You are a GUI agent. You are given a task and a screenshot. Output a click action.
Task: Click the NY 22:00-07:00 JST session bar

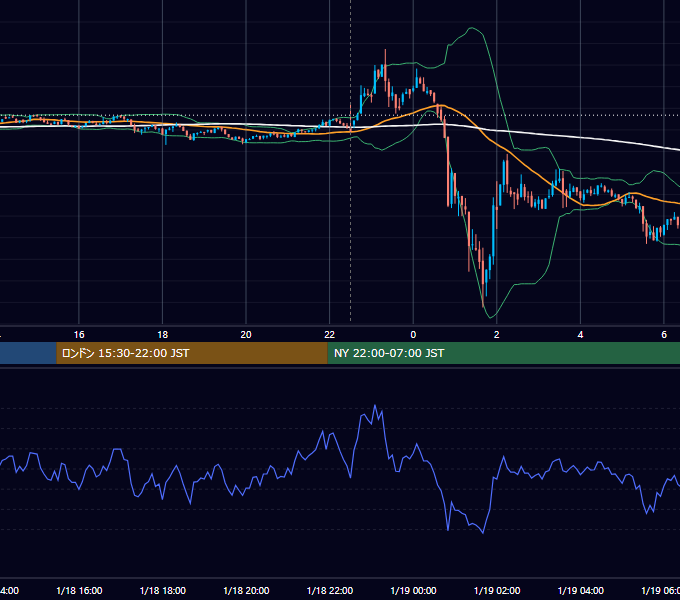click(x=503, y=353)
